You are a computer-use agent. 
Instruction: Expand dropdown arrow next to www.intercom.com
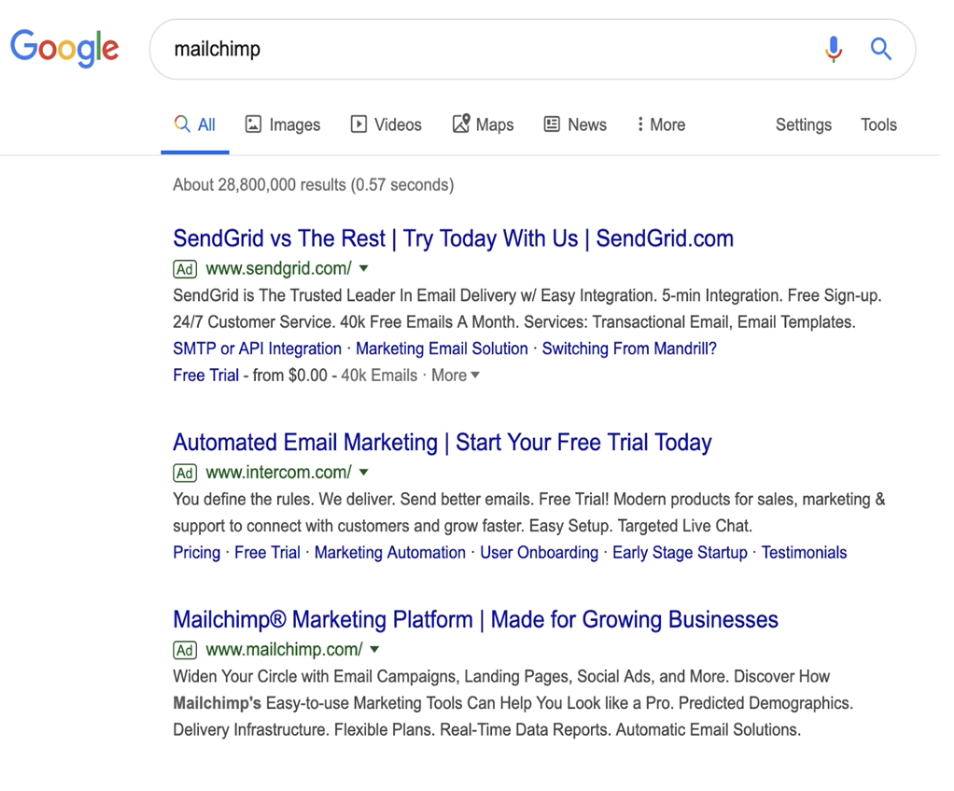[x=364, y=472]
